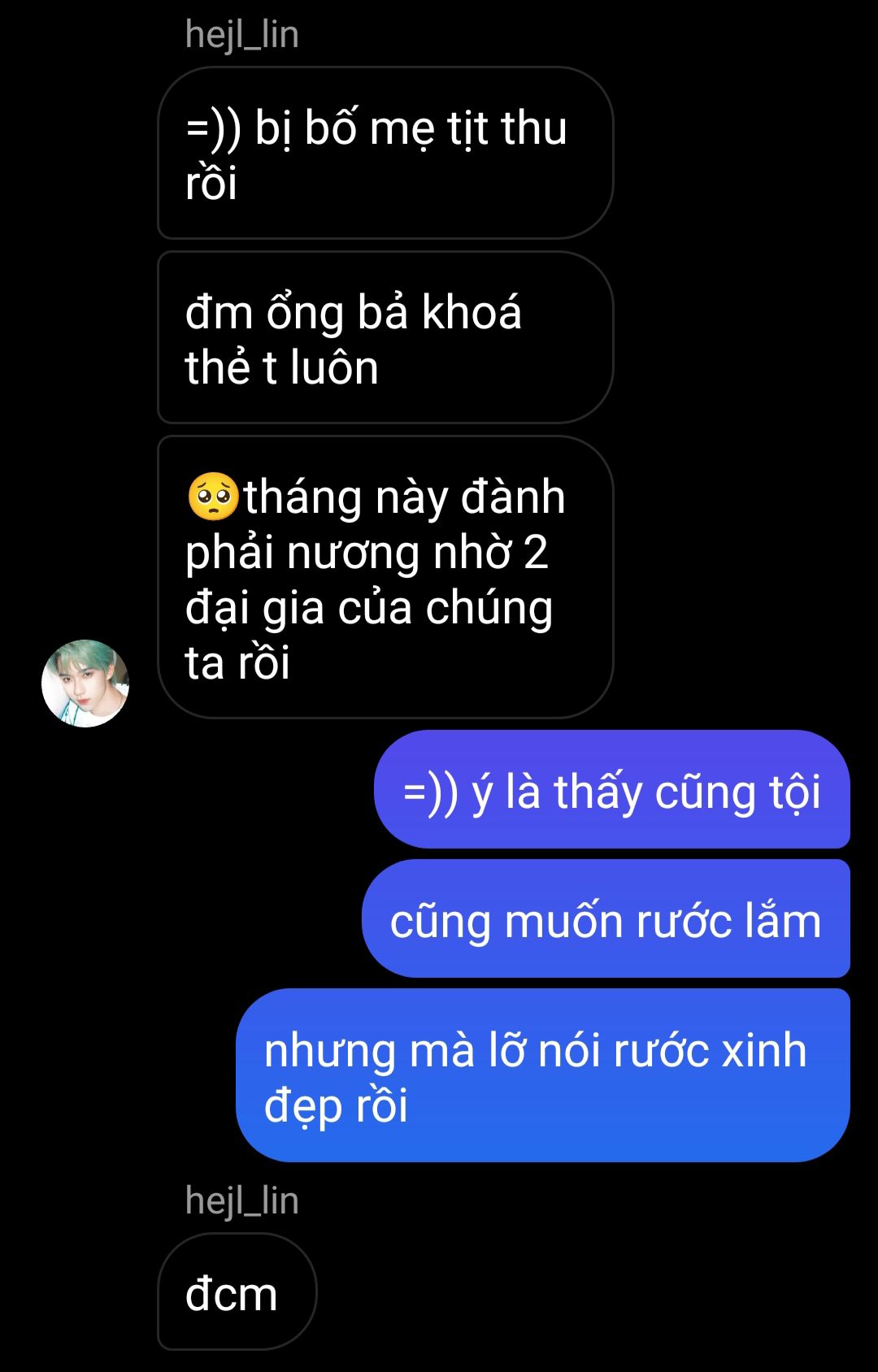Tap the short "đcm" message bubble
This screenshot has height=1372, width=878.
pyautogui.click(x=237, y=1292)
